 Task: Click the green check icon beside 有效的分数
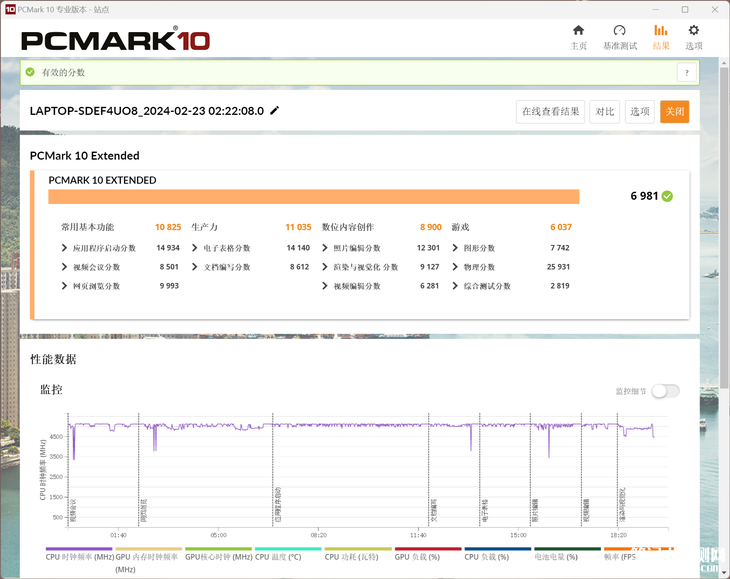[x=30, y=72]
